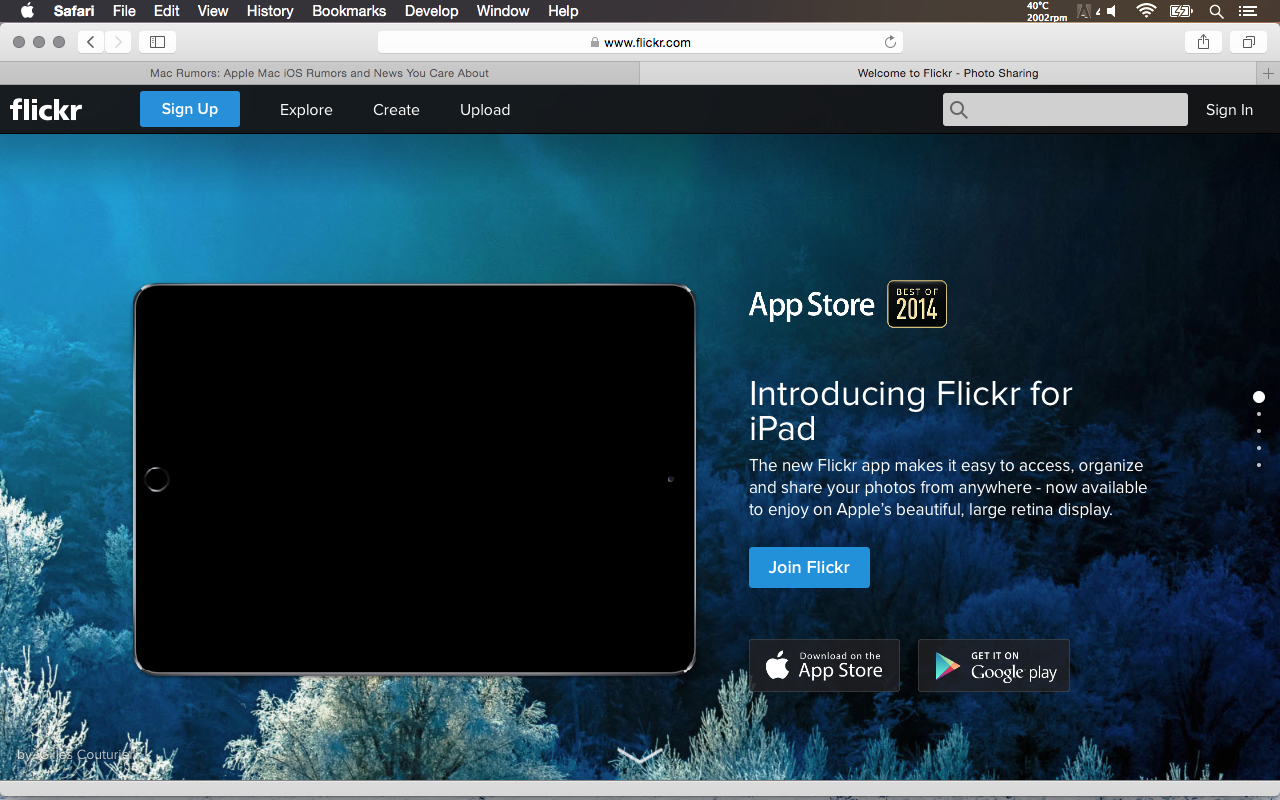Check the battery status icon
Image resolution: width=1280 pixels, height=800 pixels.
tap(1181, 11)
